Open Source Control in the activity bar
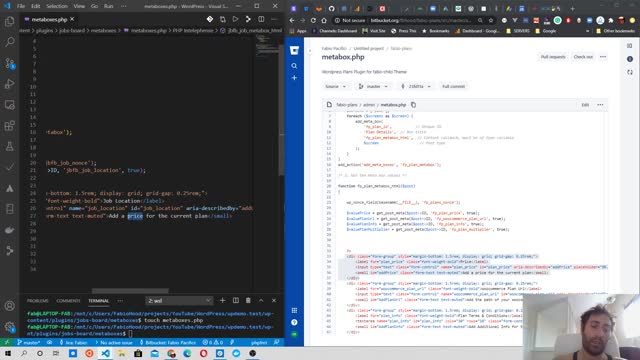Image resolution: width=640 pixels, height=360 pixels. pyautogui.click(x=9, y=63)
